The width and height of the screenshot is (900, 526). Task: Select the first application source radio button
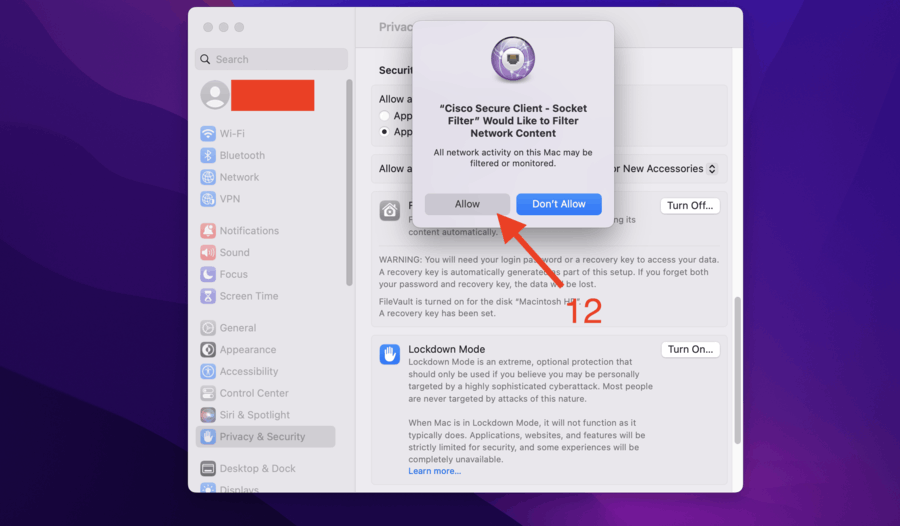[x=384, y=116]
